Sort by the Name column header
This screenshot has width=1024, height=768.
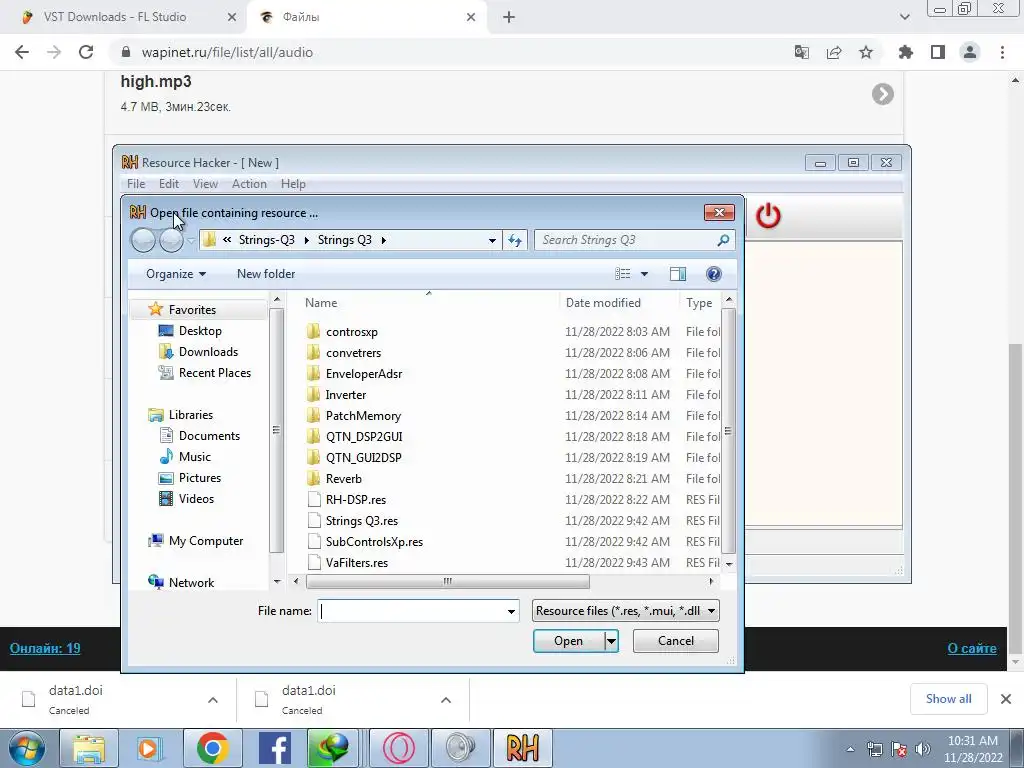[x=321, y=302]
